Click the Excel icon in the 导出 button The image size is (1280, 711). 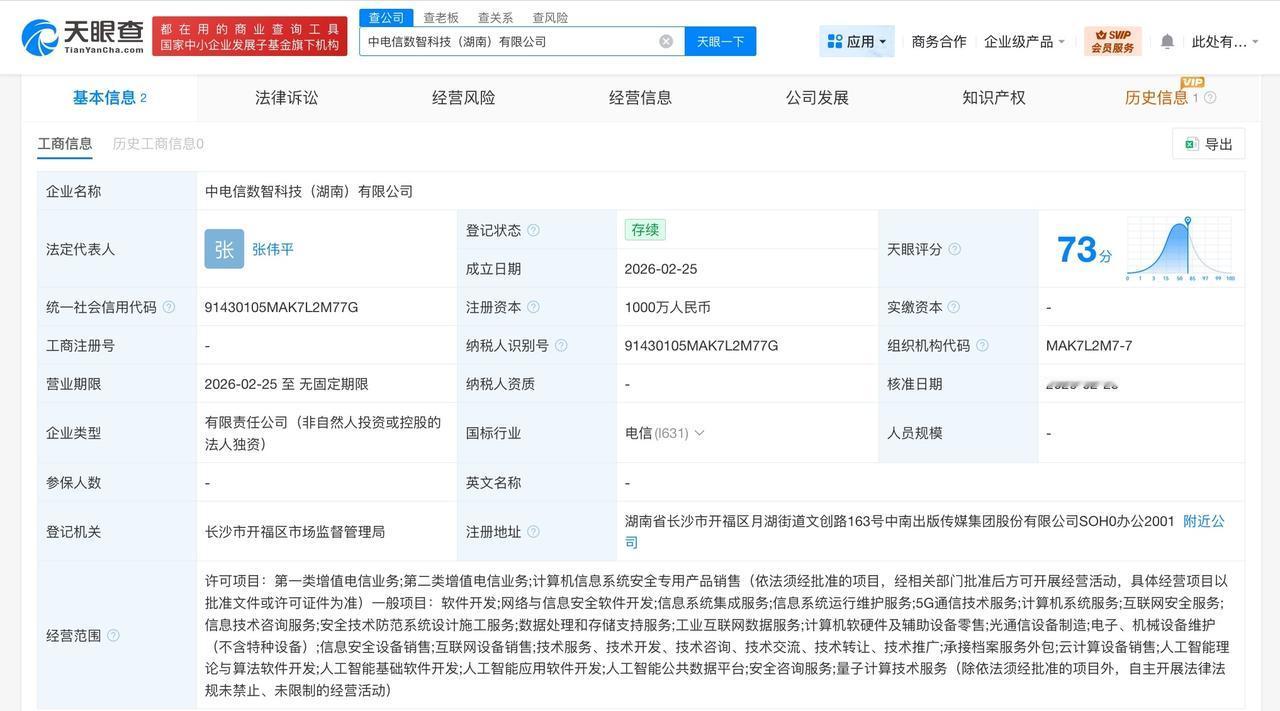(1191, 143)
